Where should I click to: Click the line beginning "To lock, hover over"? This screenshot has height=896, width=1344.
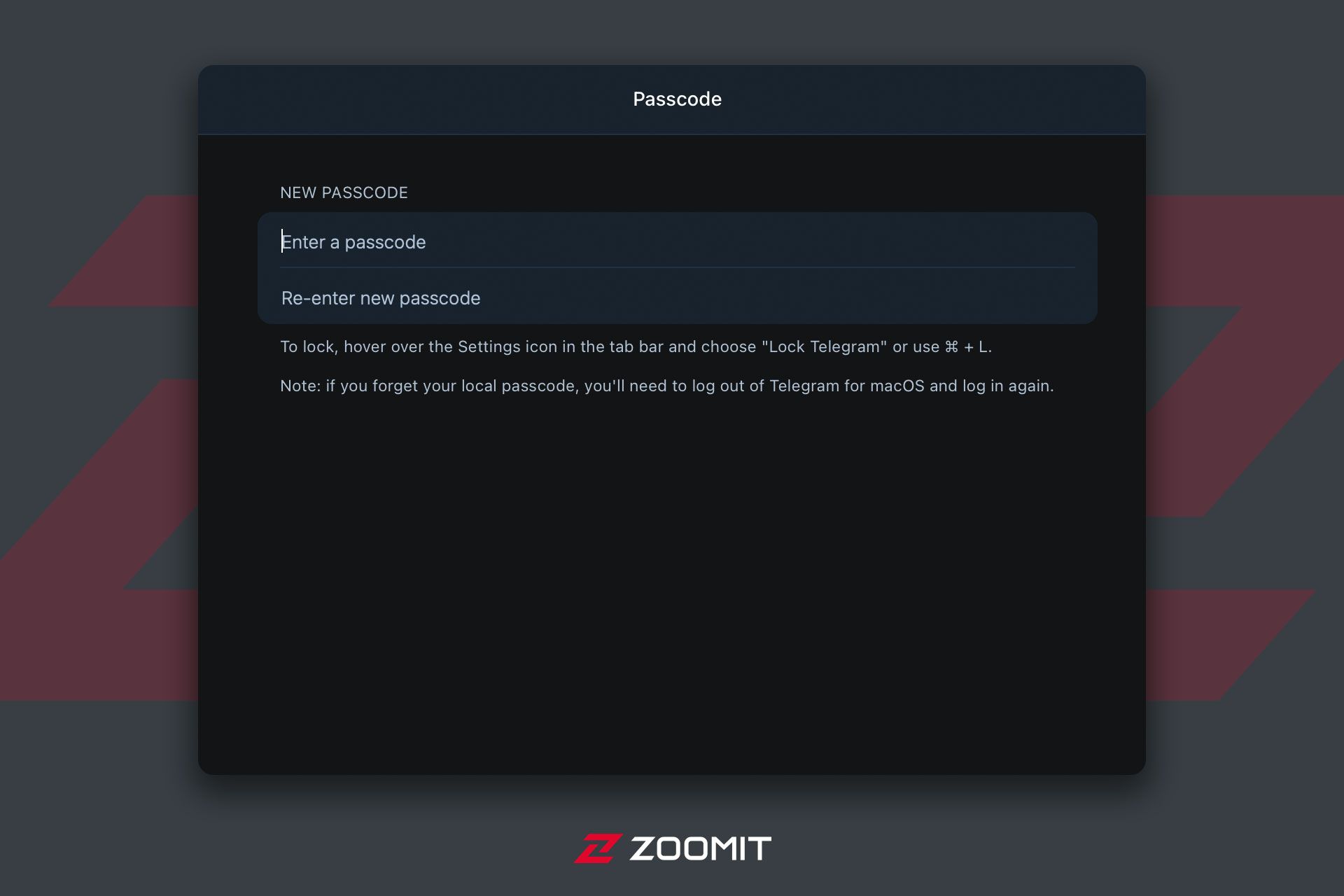tap(636, 347)
